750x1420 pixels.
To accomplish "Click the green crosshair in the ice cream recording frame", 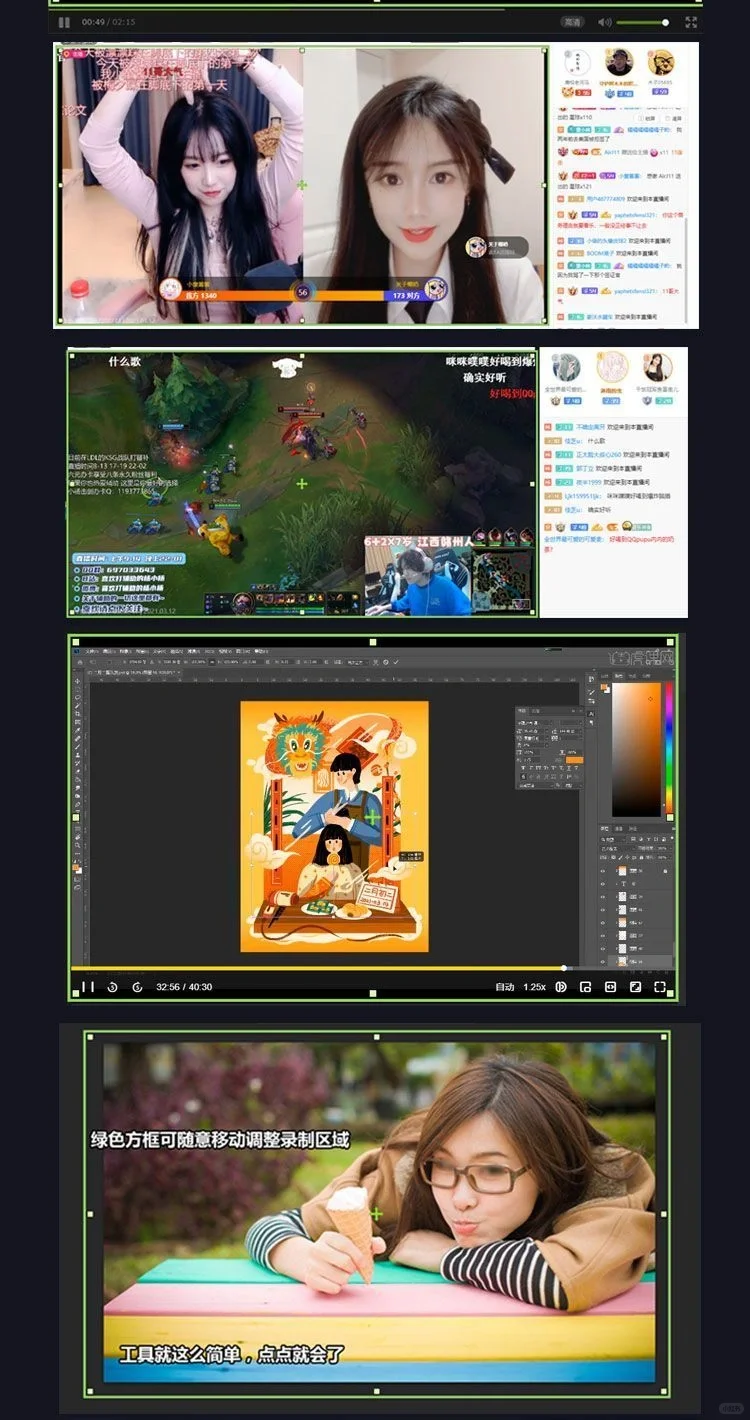I will pyautogui.click(x=376, y=1213).
